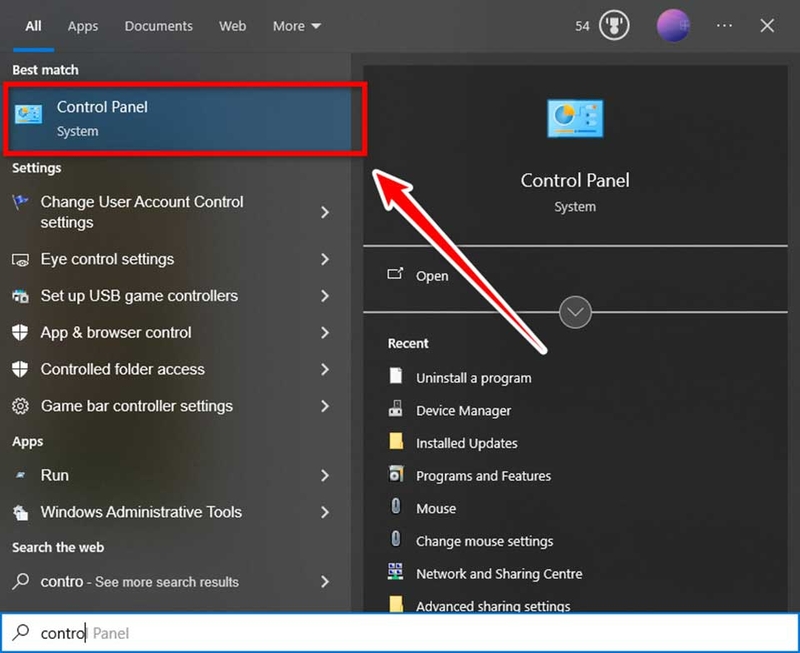Click the Windows Administrative Tools icon

click(x=20, y=513)
